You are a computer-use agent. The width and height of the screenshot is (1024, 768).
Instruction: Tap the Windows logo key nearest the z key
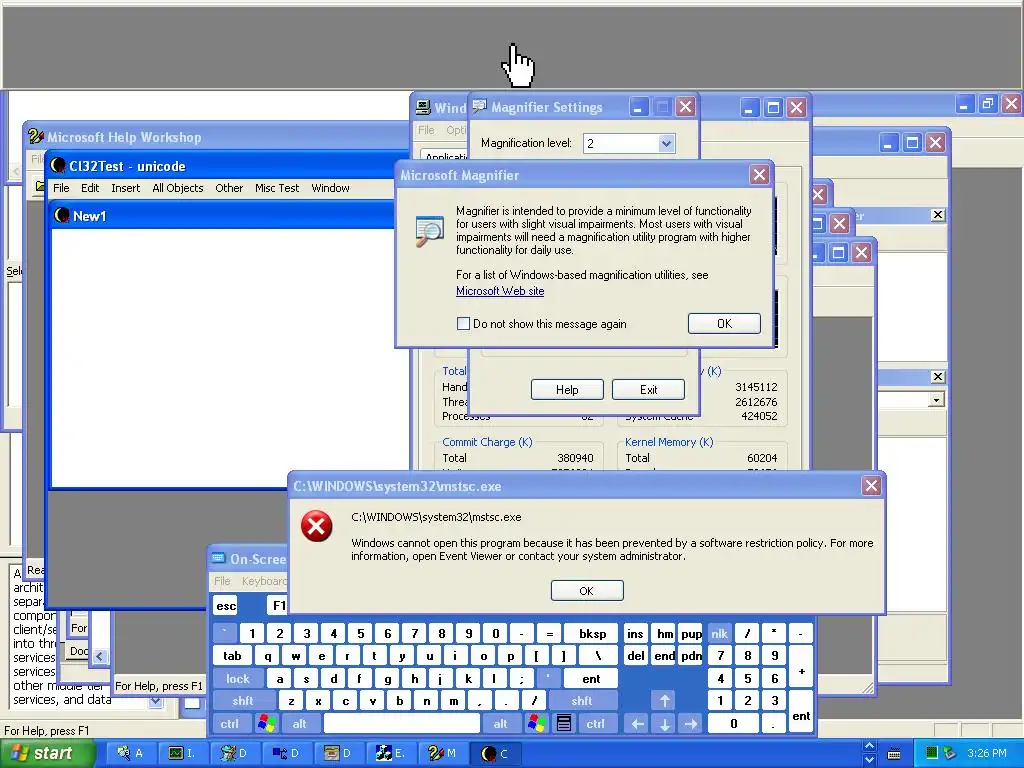click(266, 724)
